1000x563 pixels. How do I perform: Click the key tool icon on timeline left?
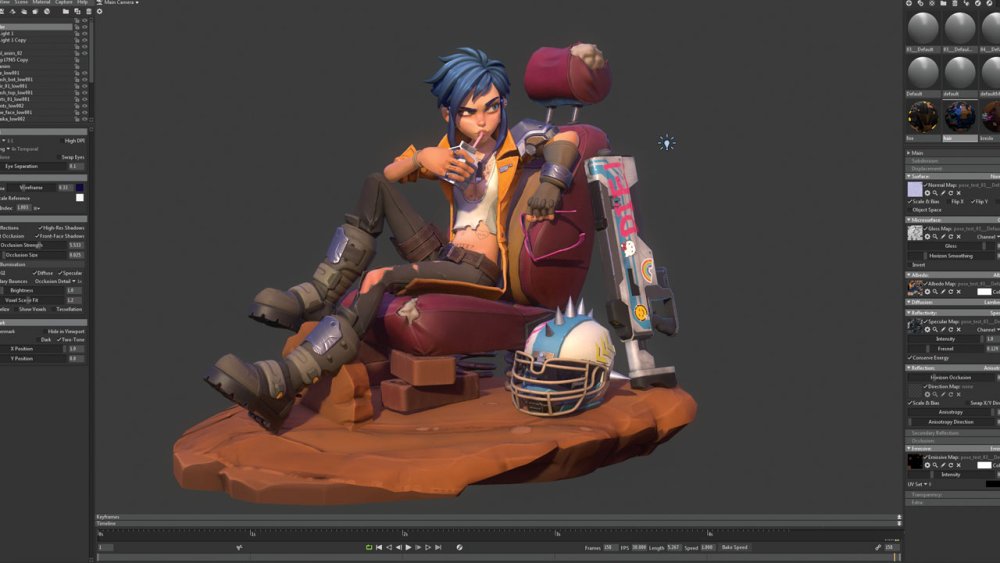coord(239,547)
